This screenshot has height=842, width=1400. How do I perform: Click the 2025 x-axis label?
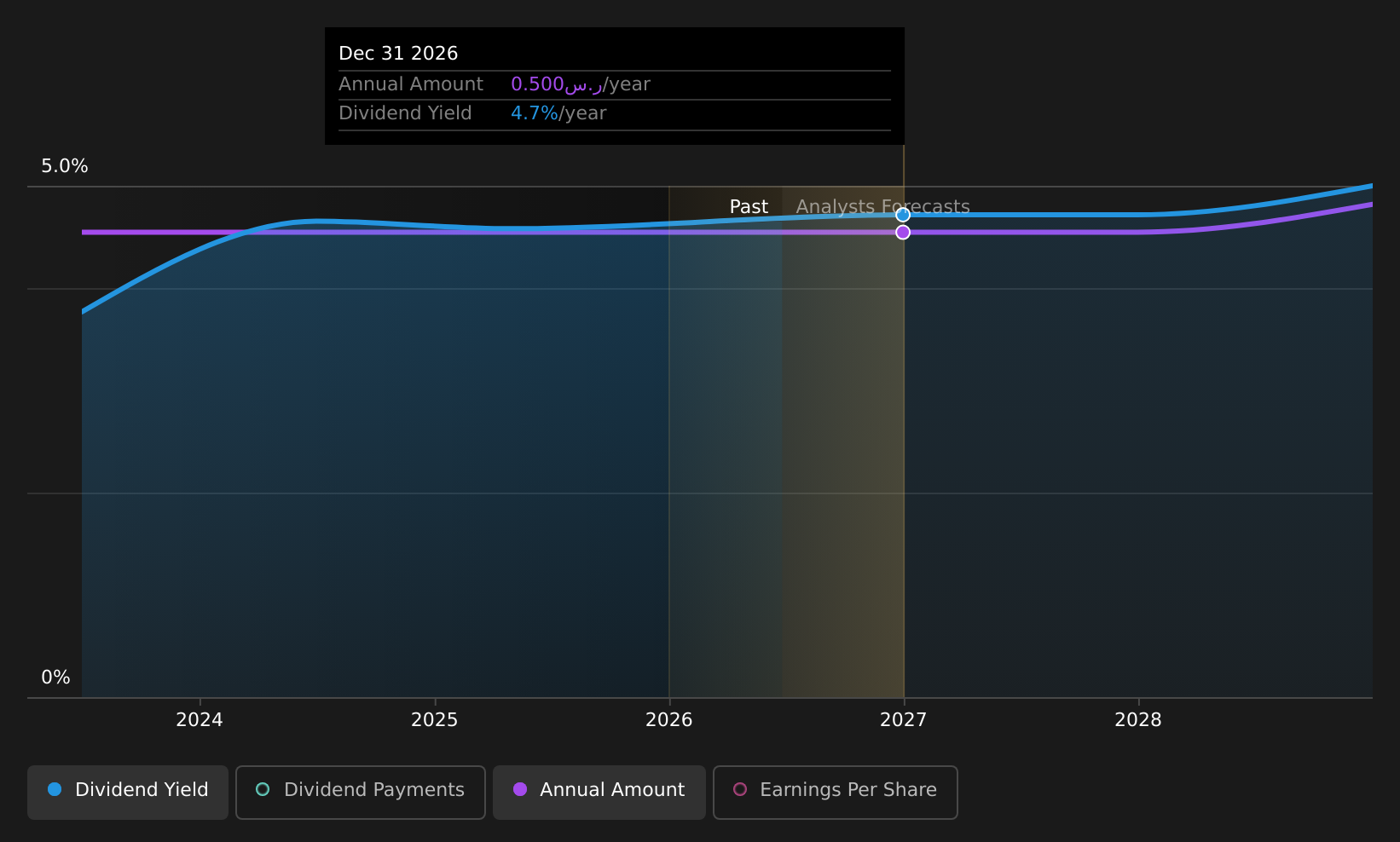(435, 720)
